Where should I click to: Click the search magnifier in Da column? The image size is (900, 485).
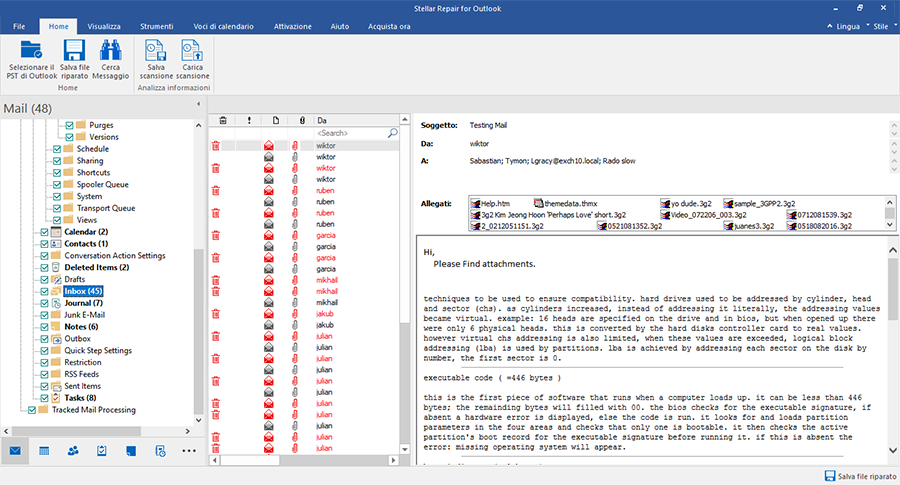click(393, 133)
